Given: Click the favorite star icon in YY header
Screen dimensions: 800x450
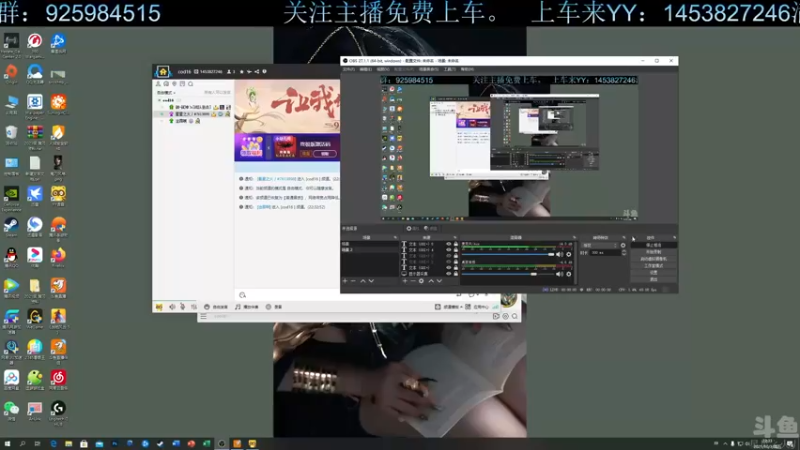Looking at the screenshot, I should 241,71.
